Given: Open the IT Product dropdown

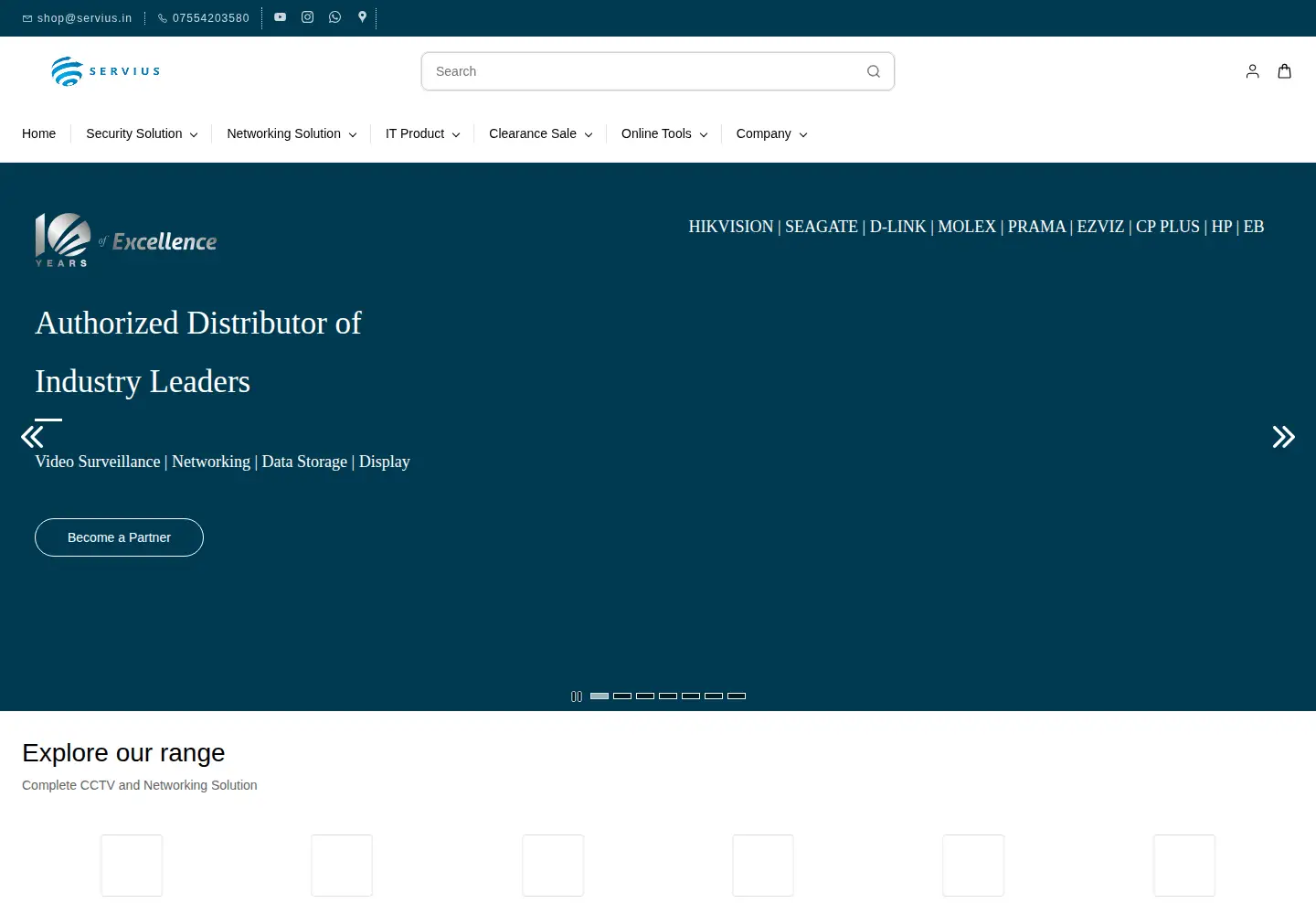Looking at the screenshot, I should pyautogui.click(x=422, y=133).
